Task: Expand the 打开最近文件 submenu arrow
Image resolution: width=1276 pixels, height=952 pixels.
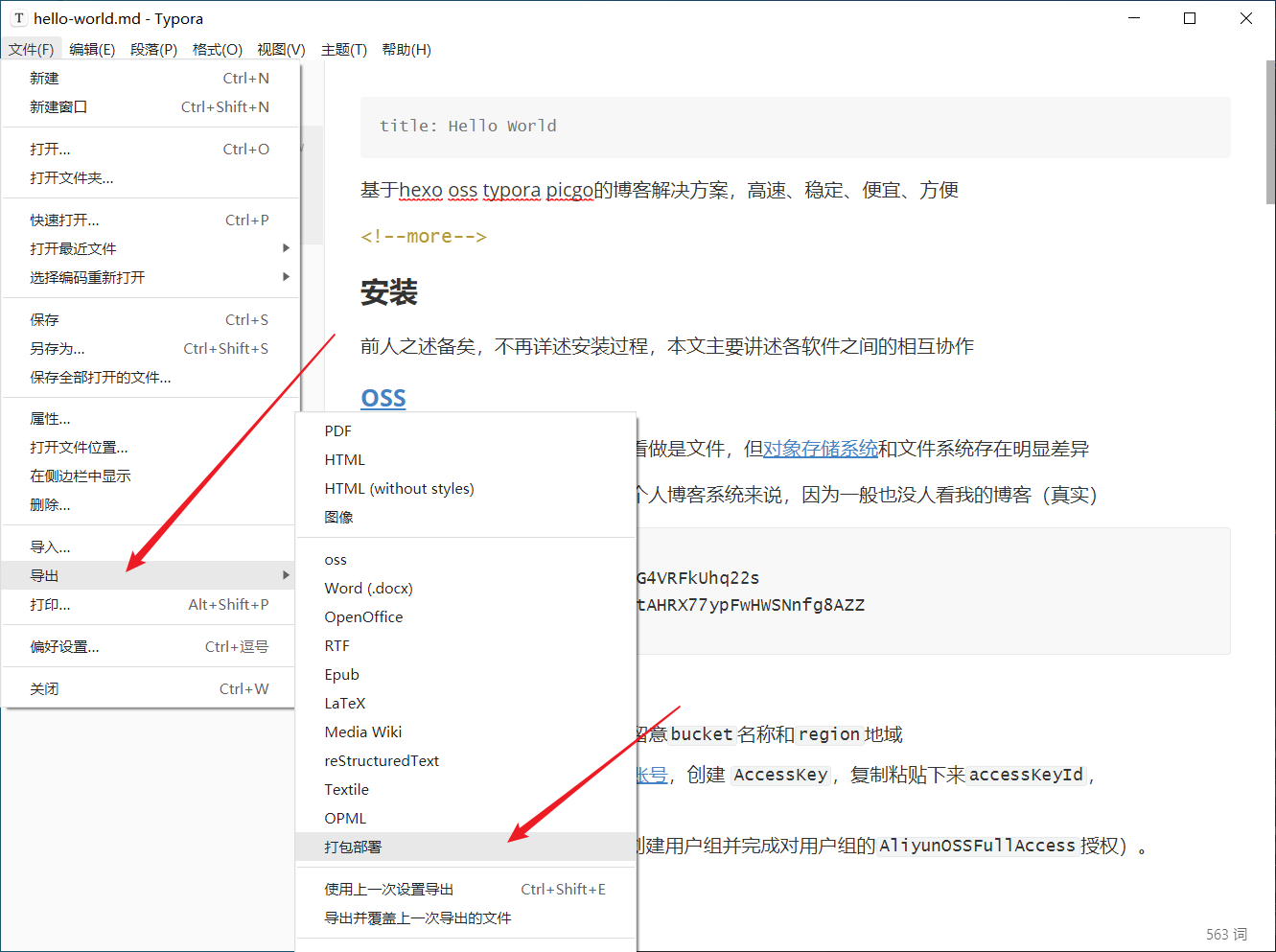Action: point(286,248)
